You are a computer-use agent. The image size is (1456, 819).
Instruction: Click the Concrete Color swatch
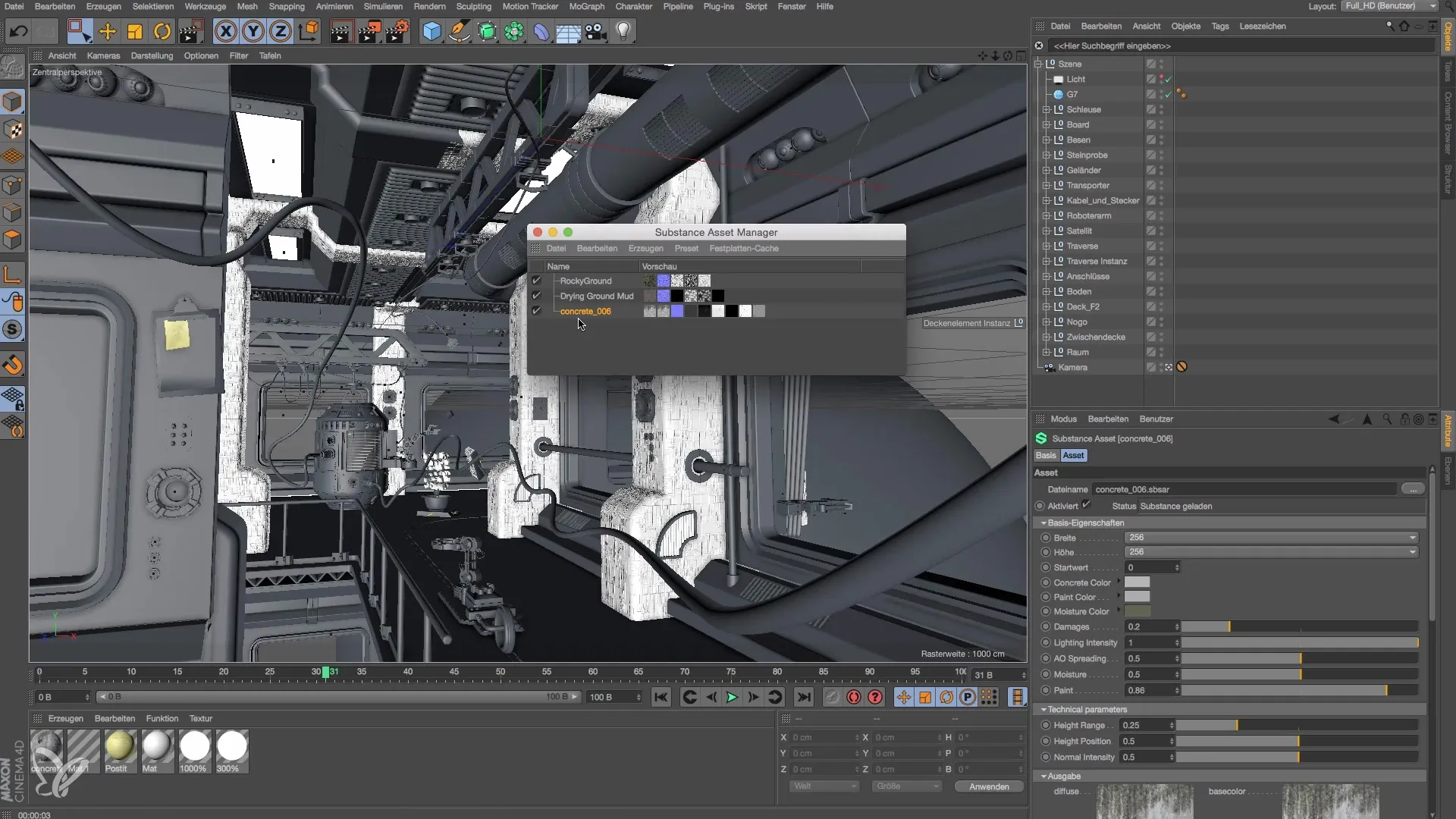point(1137,582)
